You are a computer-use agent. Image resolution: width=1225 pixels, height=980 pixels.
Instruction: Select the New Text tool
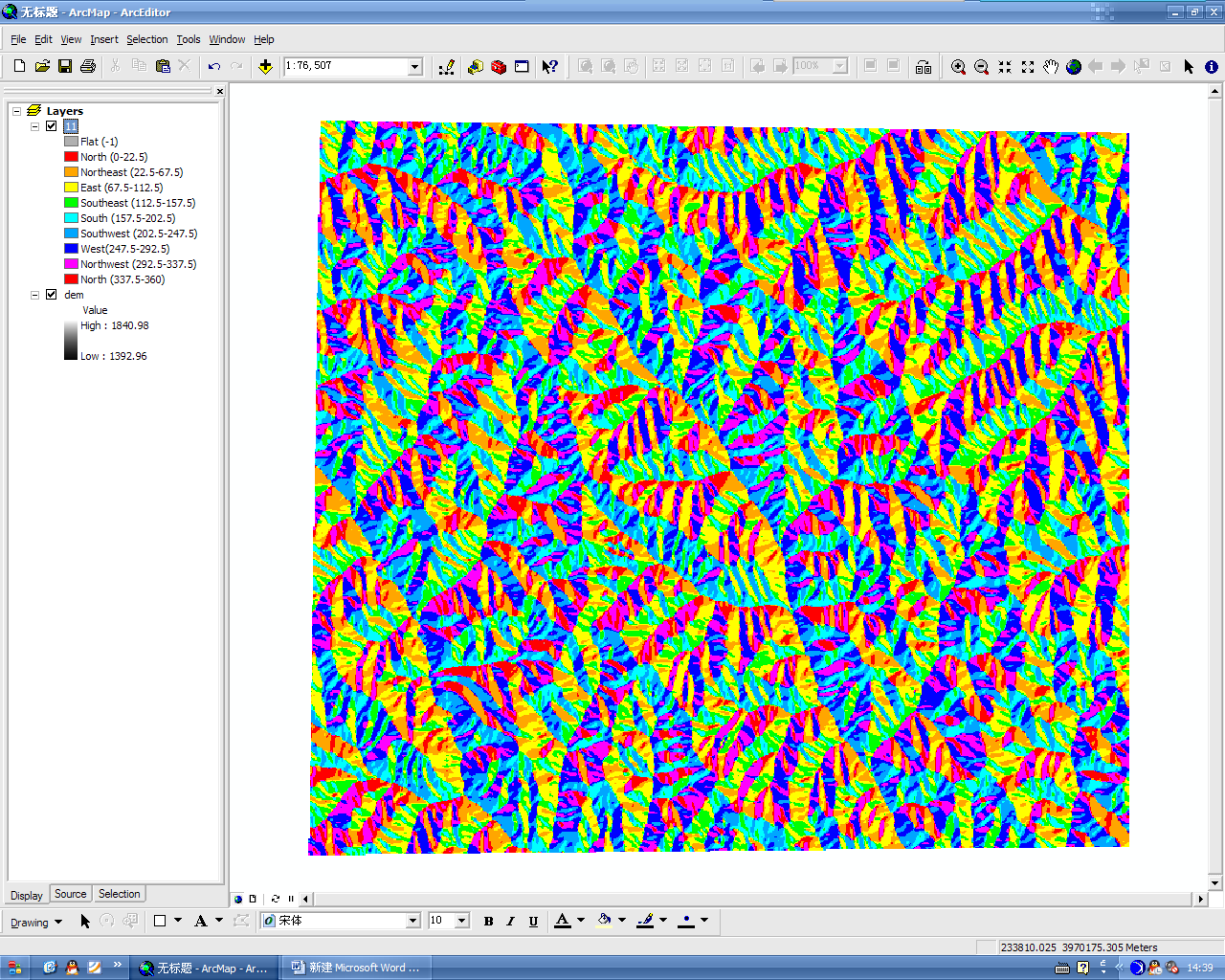pos(201,921)
